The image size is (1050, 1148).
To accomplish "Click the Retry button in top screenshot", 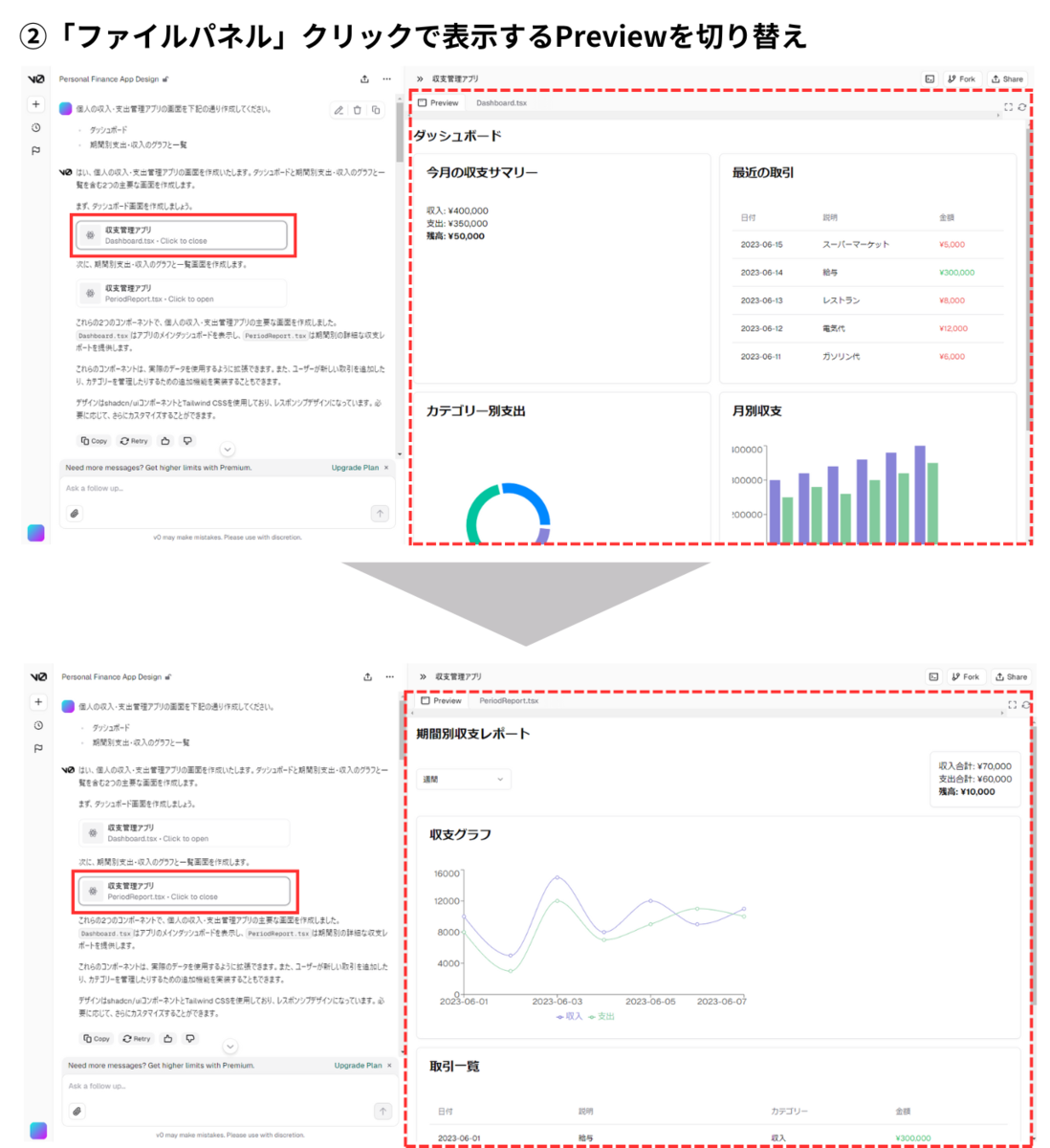I will click(x=134, y=441).
